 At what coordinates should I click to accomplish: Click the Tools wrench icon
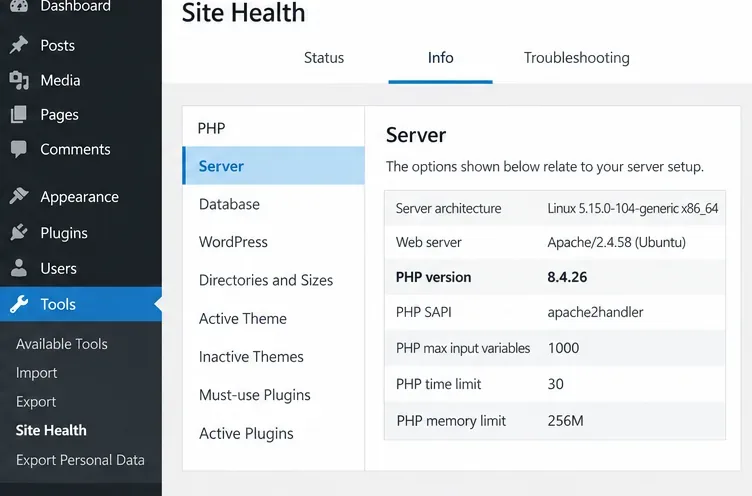point(19,304)
